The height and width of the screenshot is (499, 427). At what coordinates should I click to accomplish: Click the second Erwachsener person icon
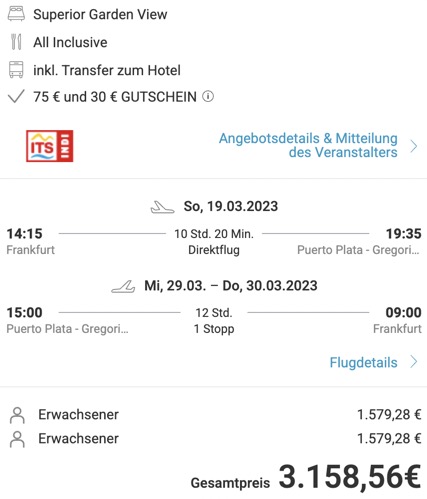(17, 439)
